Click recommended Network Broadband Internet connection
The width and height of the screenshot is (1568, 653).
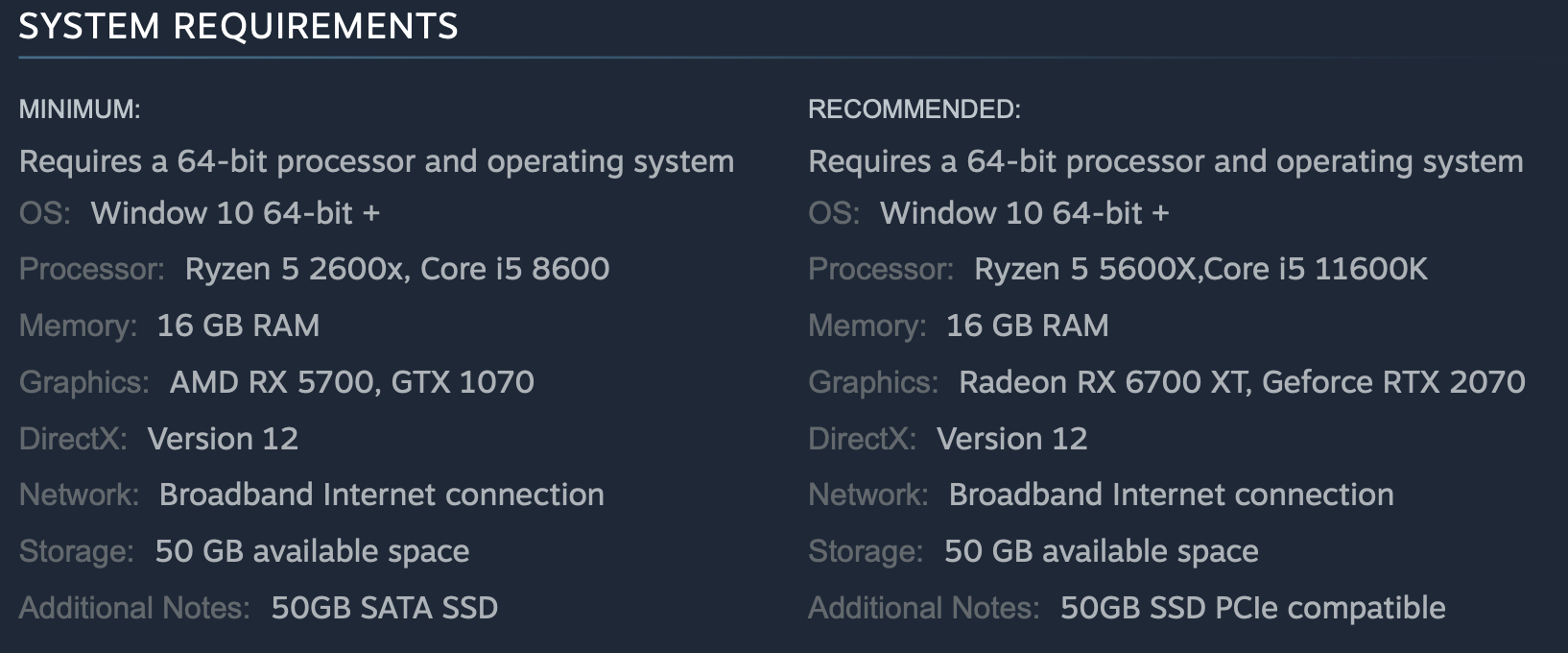[1171, 495]
